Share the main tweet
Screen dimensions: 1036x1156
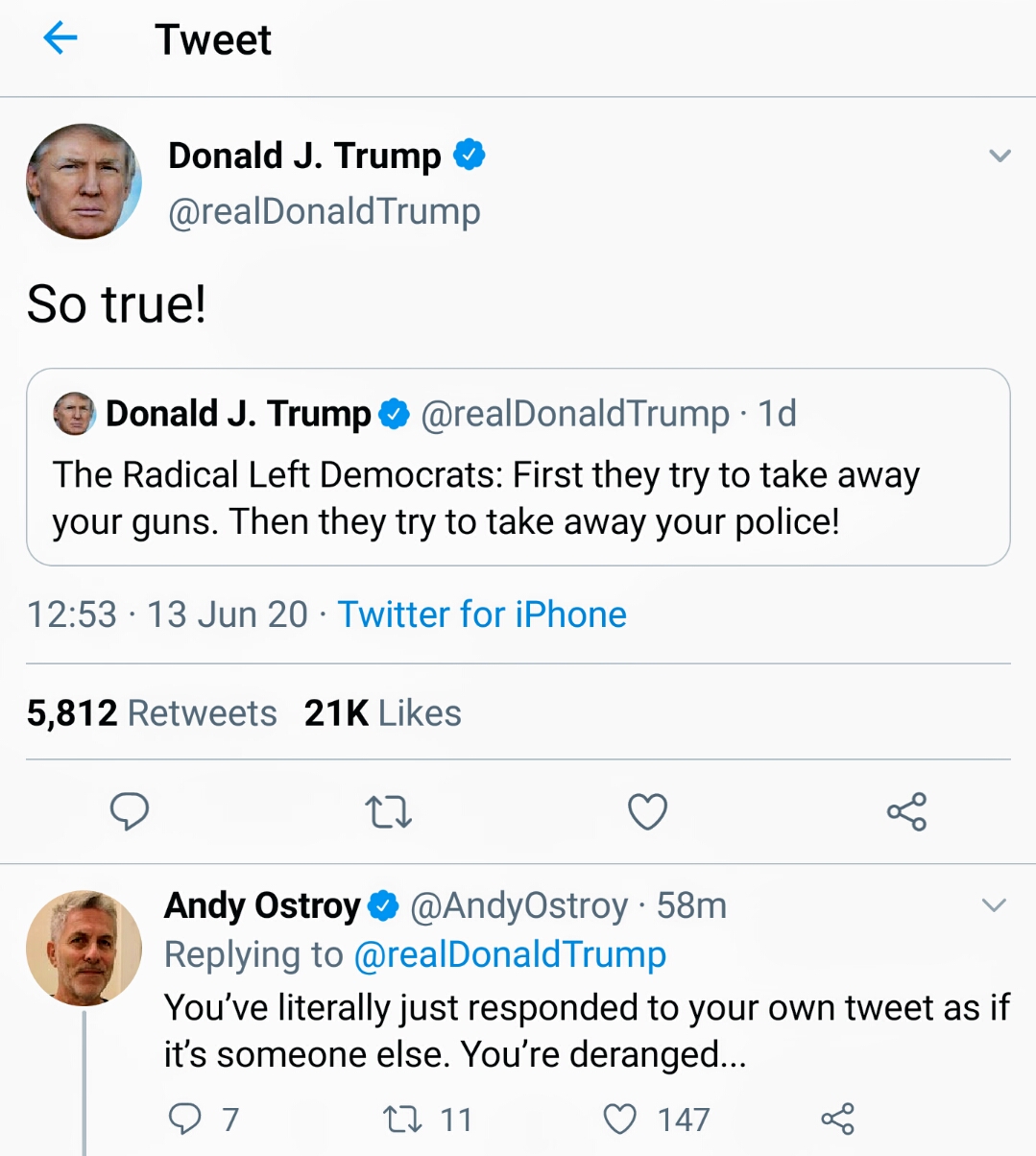(x=906, y=812)
